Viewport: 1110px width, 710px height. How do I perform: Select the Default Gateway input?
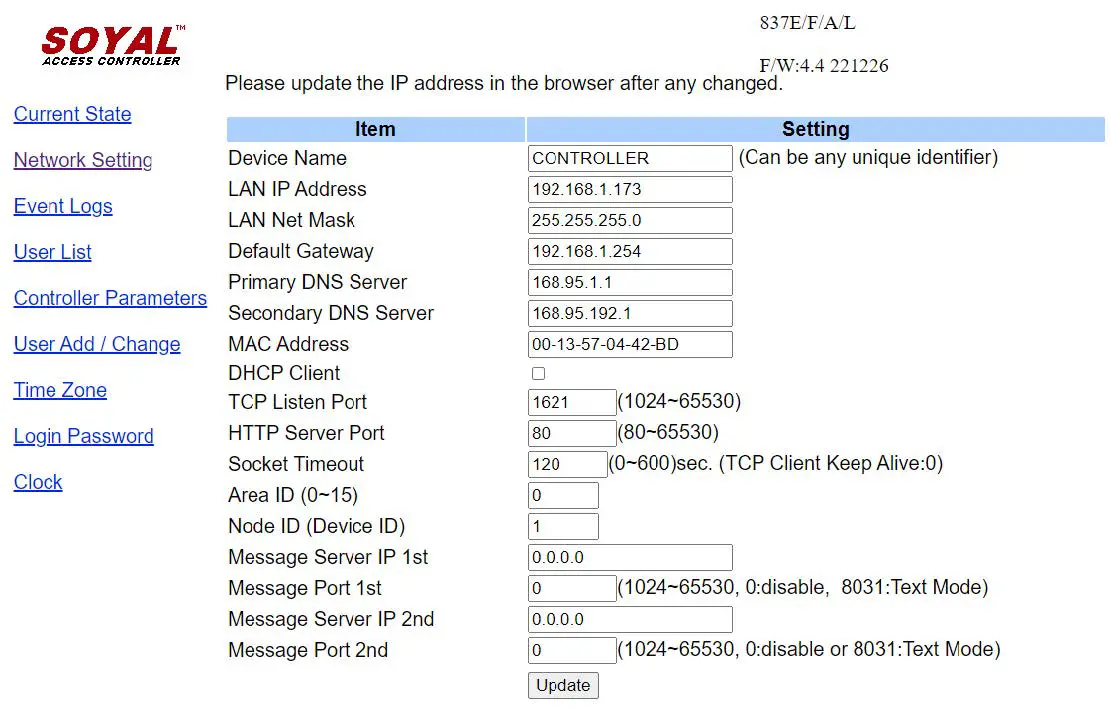pos(629,251)
